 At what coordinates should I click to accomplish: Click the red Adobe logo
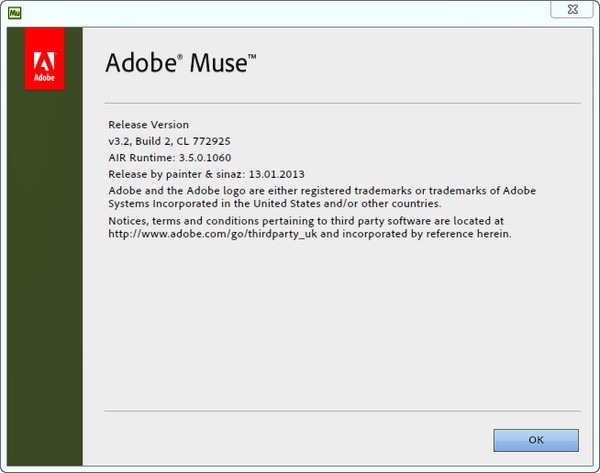44,59
